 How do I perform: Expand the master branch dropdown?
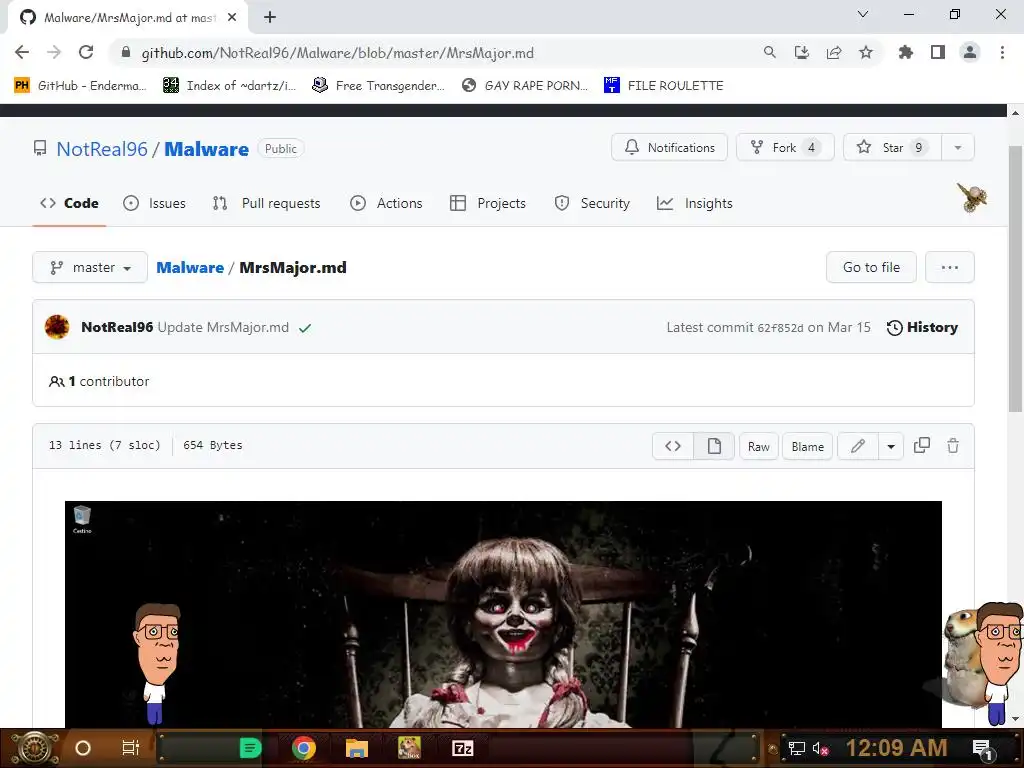coord(90,267)
